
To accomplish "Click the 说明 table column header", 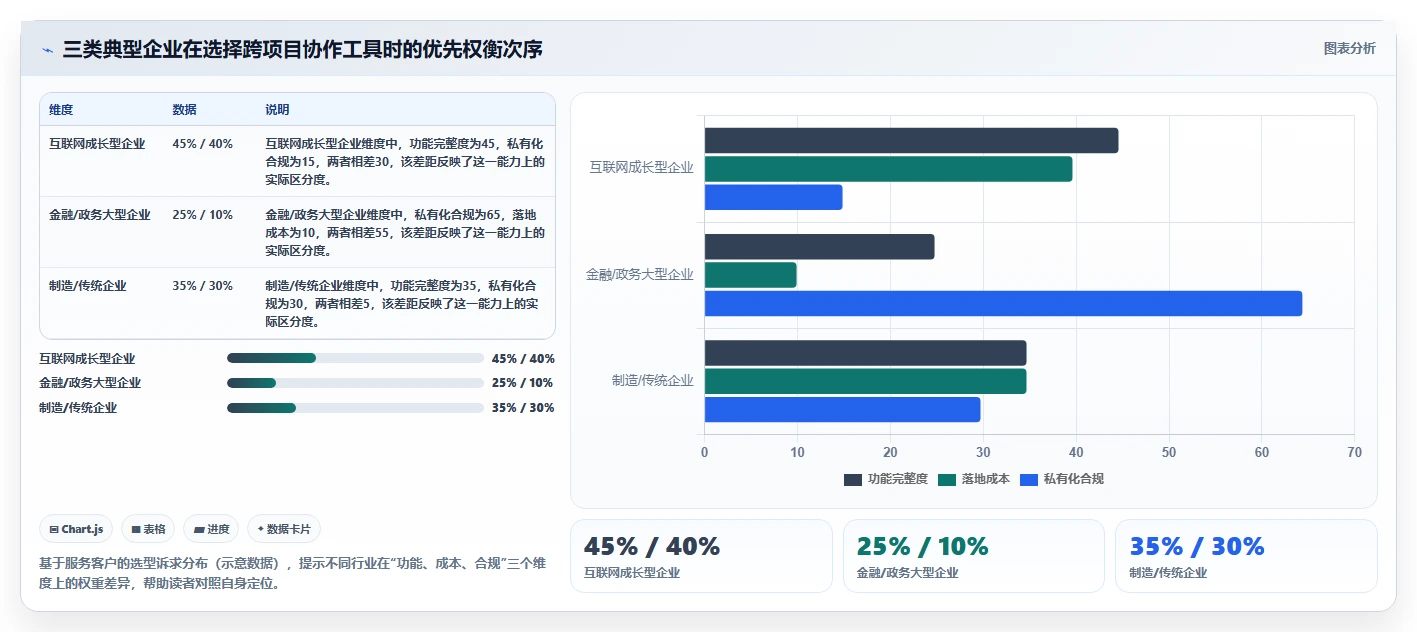I will pos(277,110).
